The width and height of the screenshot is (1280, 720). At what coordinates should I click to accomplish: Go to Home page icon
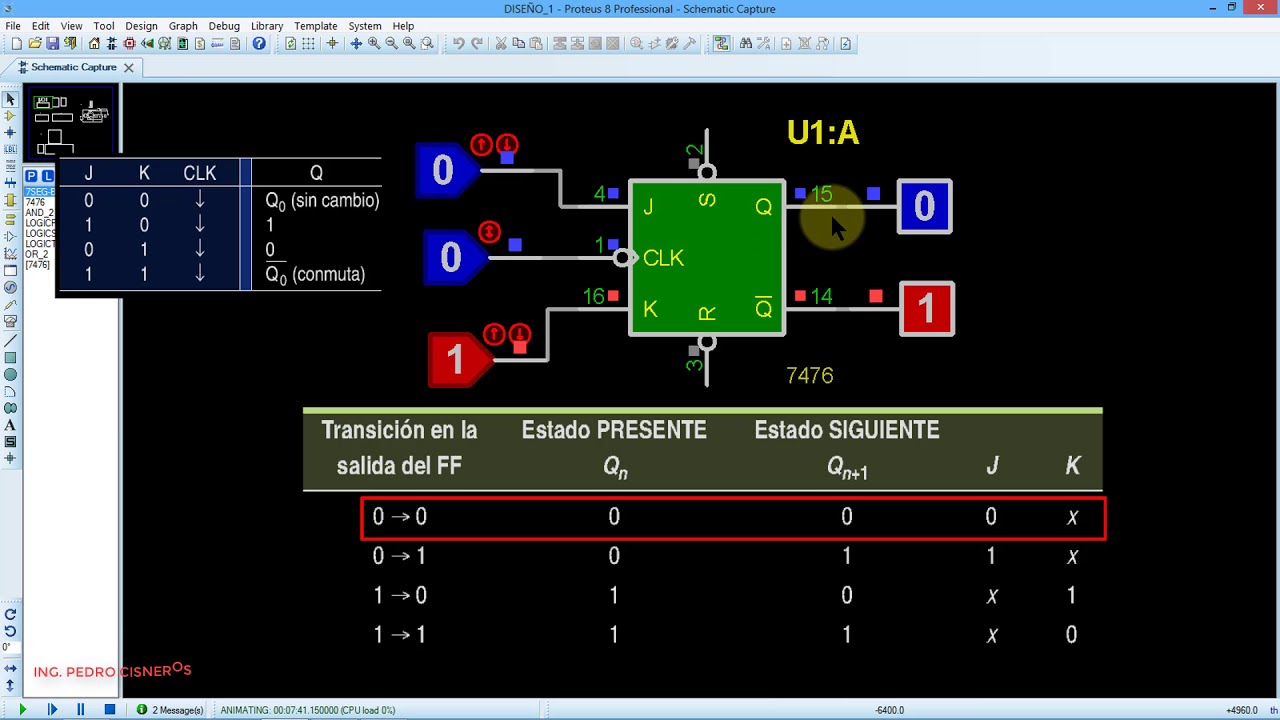tap(94, 44)
